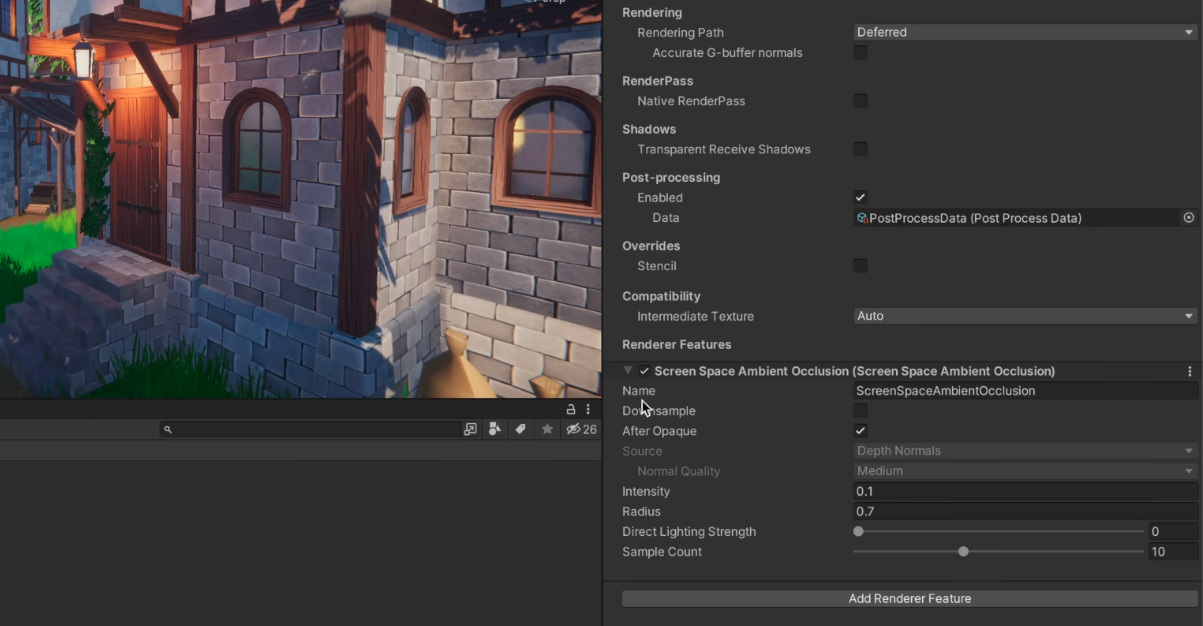The width and height of the screenshot is (1203, 626).
Task: Toggle the Downsample checkbox
Action: pyautogui.click(x=860, y=411)
